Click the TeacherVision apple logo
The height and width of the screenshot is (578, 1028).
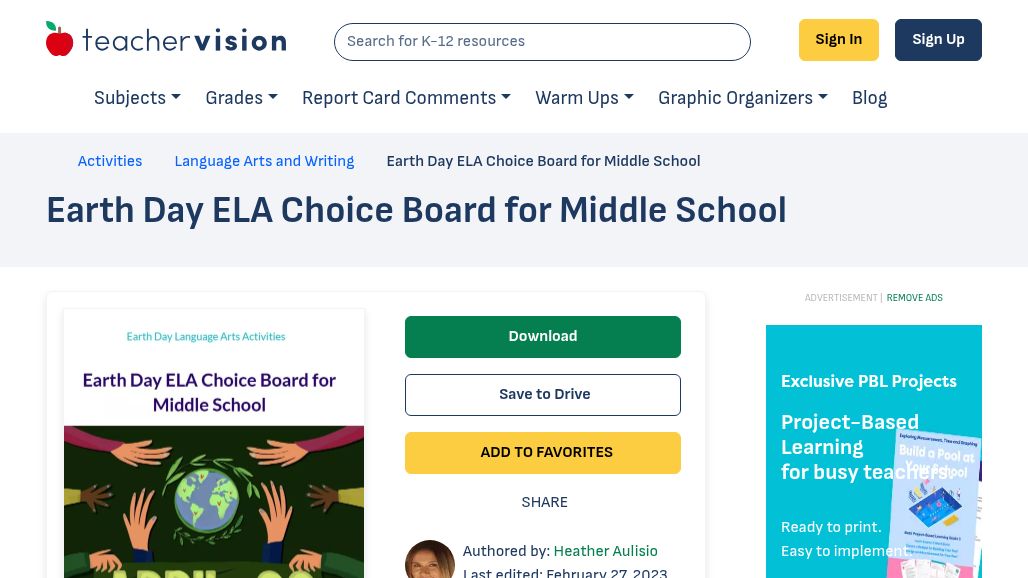pyautogui.click(x=60, y=40)
